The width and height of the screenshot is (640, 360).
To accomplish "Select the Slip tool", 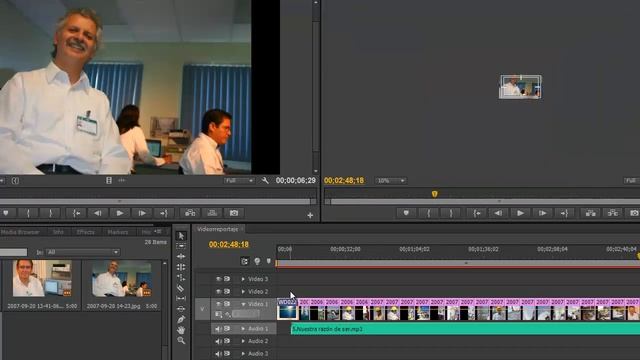I will click(x=181, y=298).
